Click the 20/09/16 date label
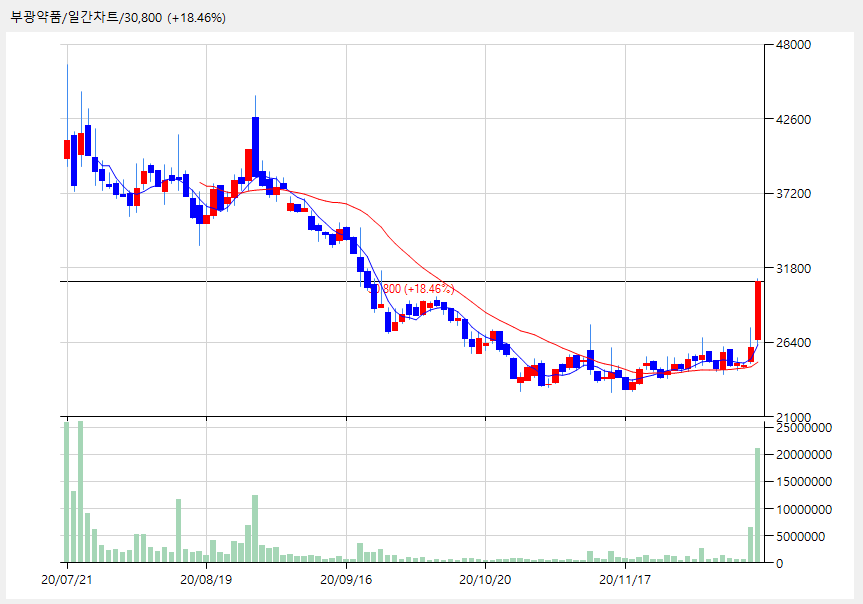Image resolution: width=863 pixels, height=604 pixels. click(346, 580)
